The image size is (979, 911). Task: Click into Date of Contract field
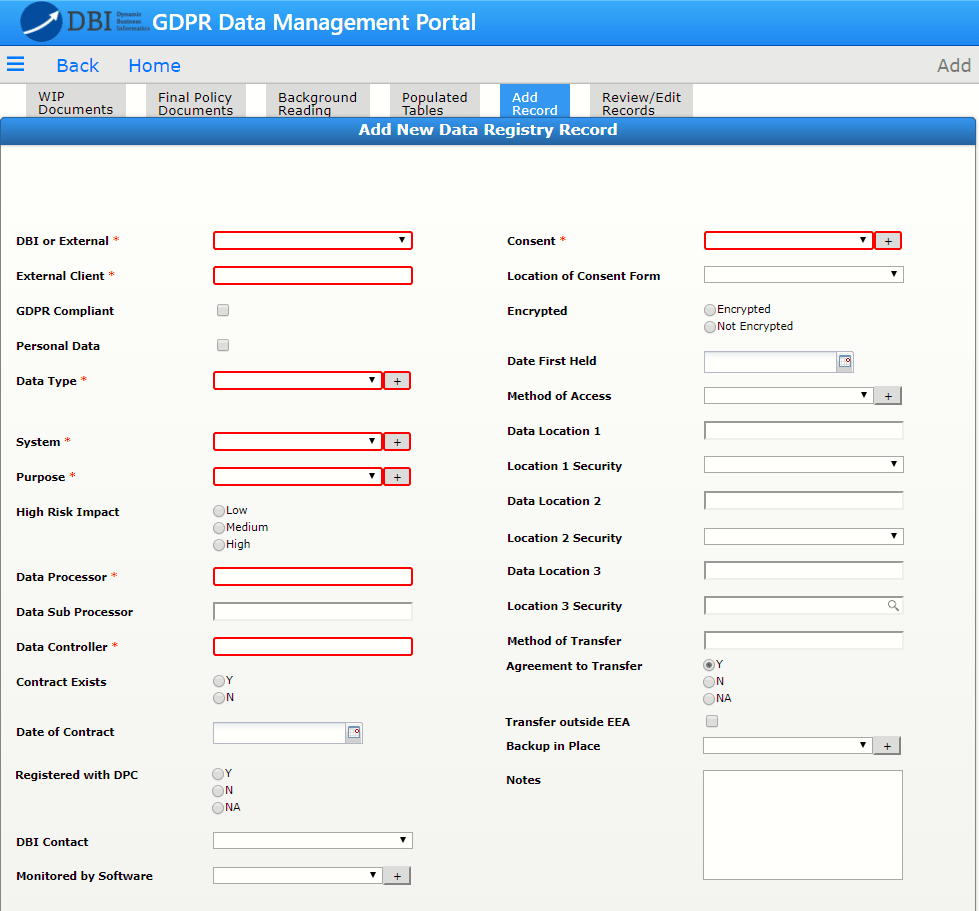click(280, 732)
